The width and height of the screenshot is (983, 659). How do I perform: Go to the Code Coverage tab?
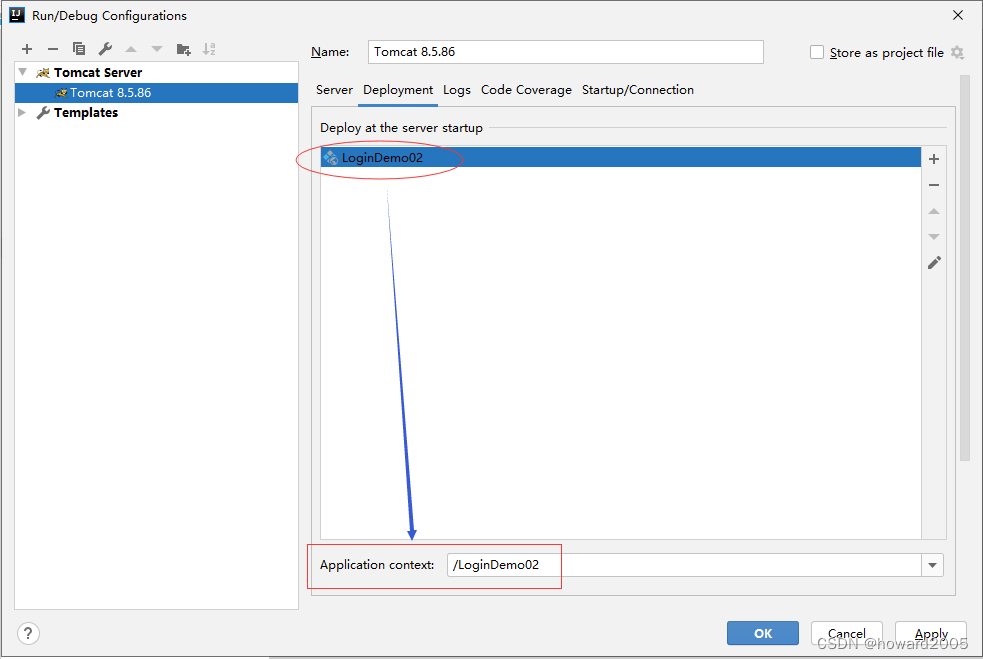526,90
